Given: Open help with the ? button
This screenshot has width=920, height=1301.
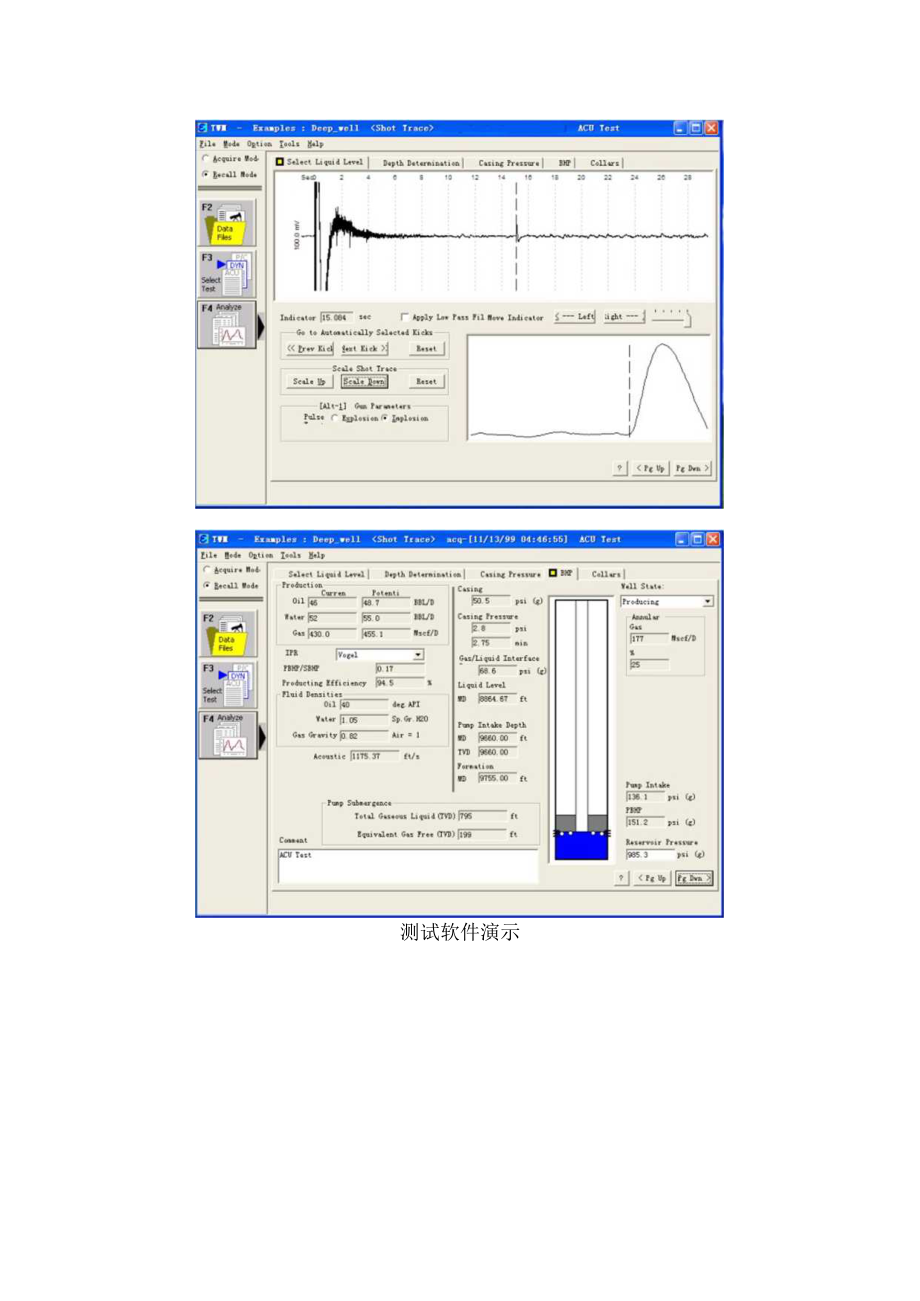Looking at the screenshot, I should point(620,467).
